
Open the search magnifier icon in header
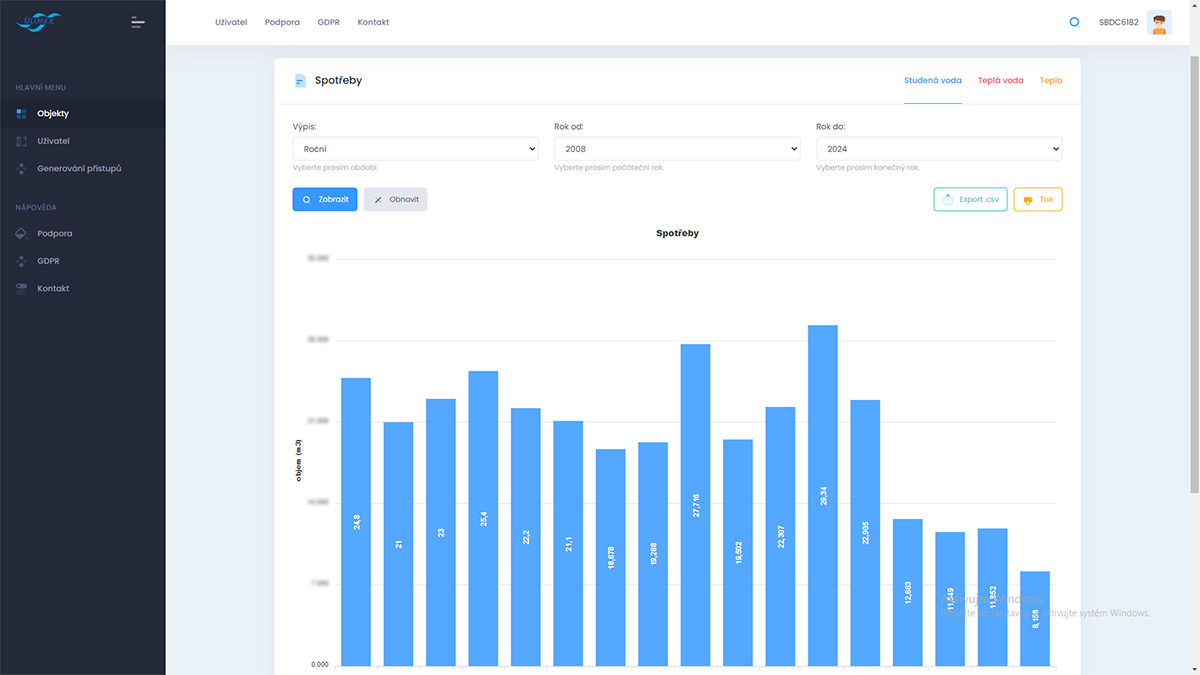(1074, 22)
